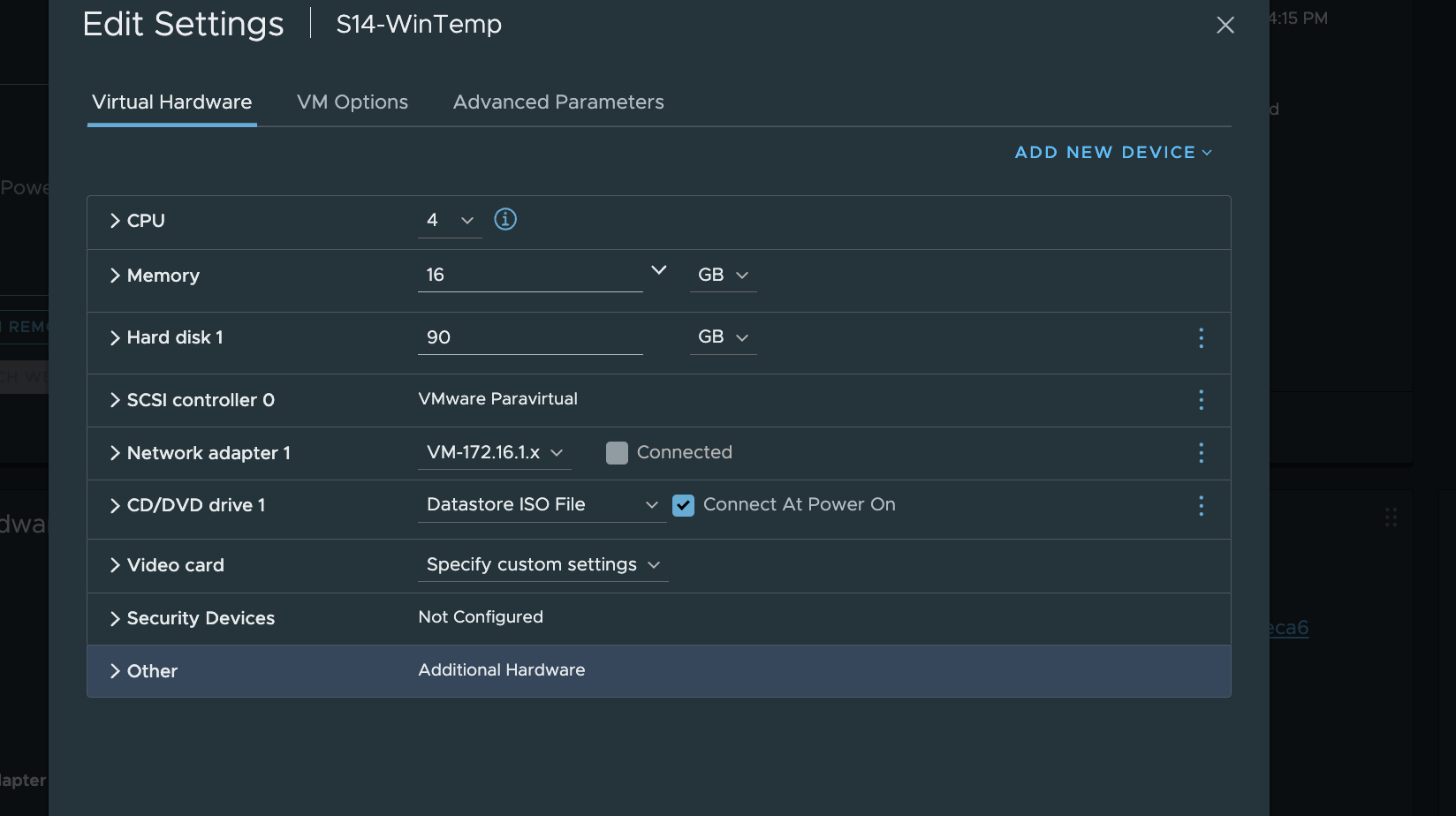This screenshot has width=1456, height=816.
Task: Open CD/DVD drive 1 actions menu
Action: coord(1201,505)
